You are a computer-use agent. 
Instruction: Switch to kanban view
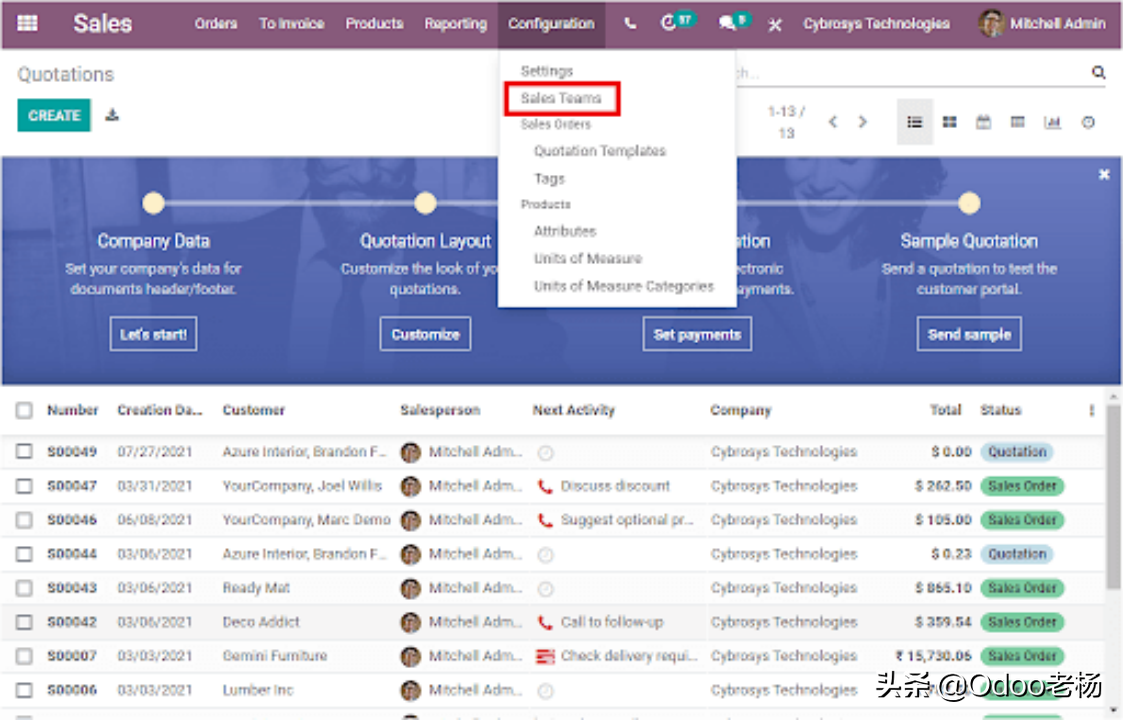(x=949, y=123)
